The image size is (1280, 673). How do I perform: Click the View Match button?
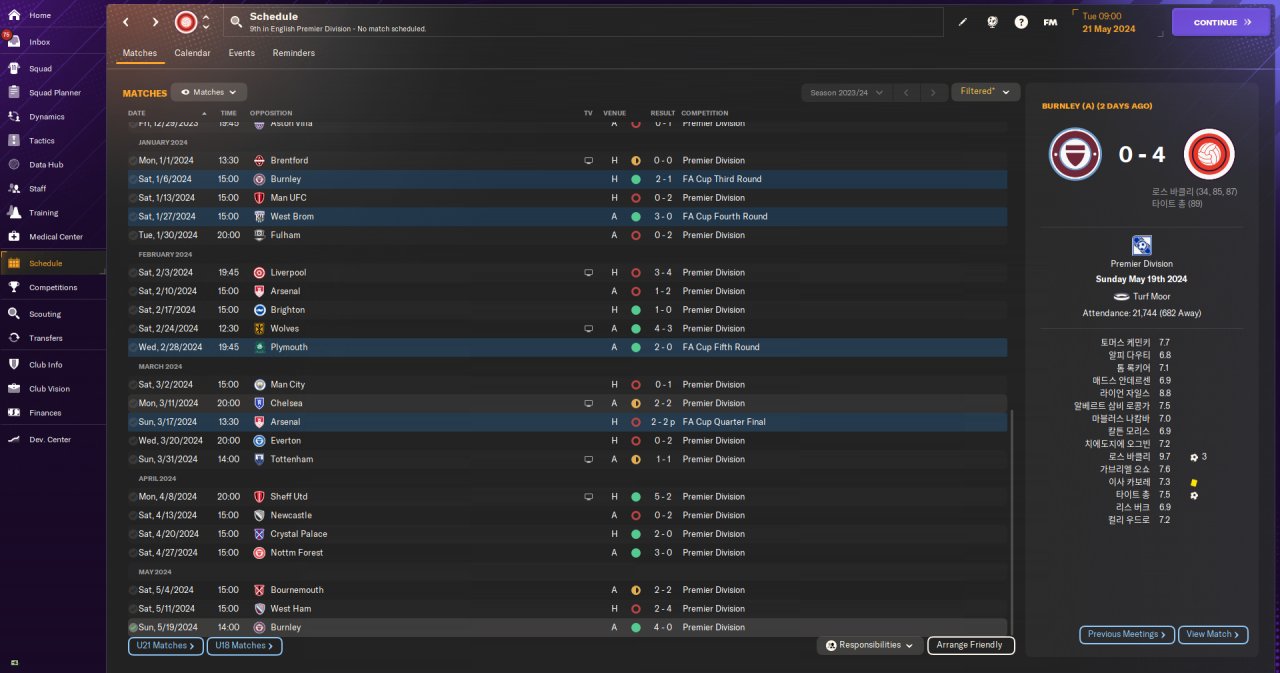point(1213,634)
